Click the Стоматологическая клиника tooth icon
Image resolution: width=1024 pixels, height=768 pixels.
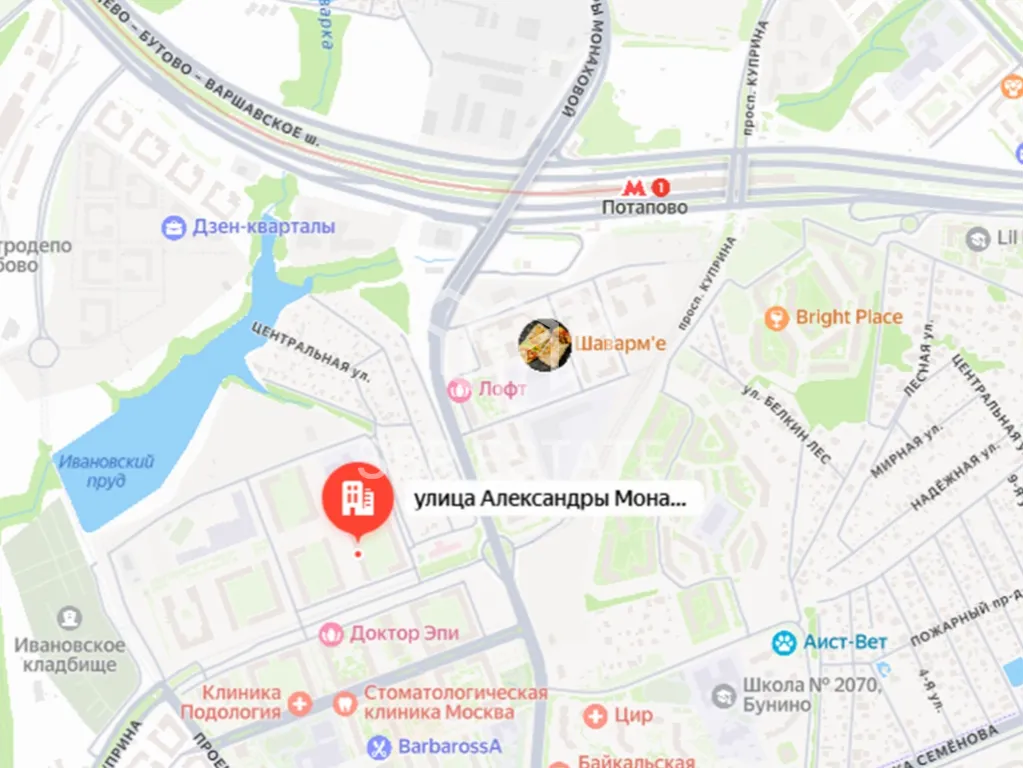tap(345, 704)
